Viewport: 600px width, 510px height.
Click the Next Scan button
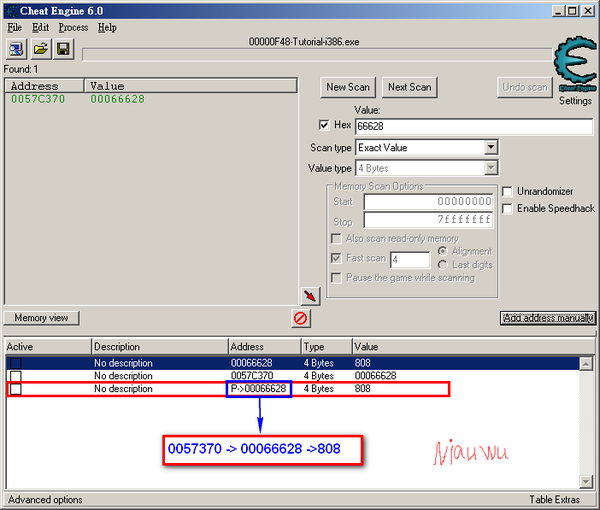tap(409, 87)
